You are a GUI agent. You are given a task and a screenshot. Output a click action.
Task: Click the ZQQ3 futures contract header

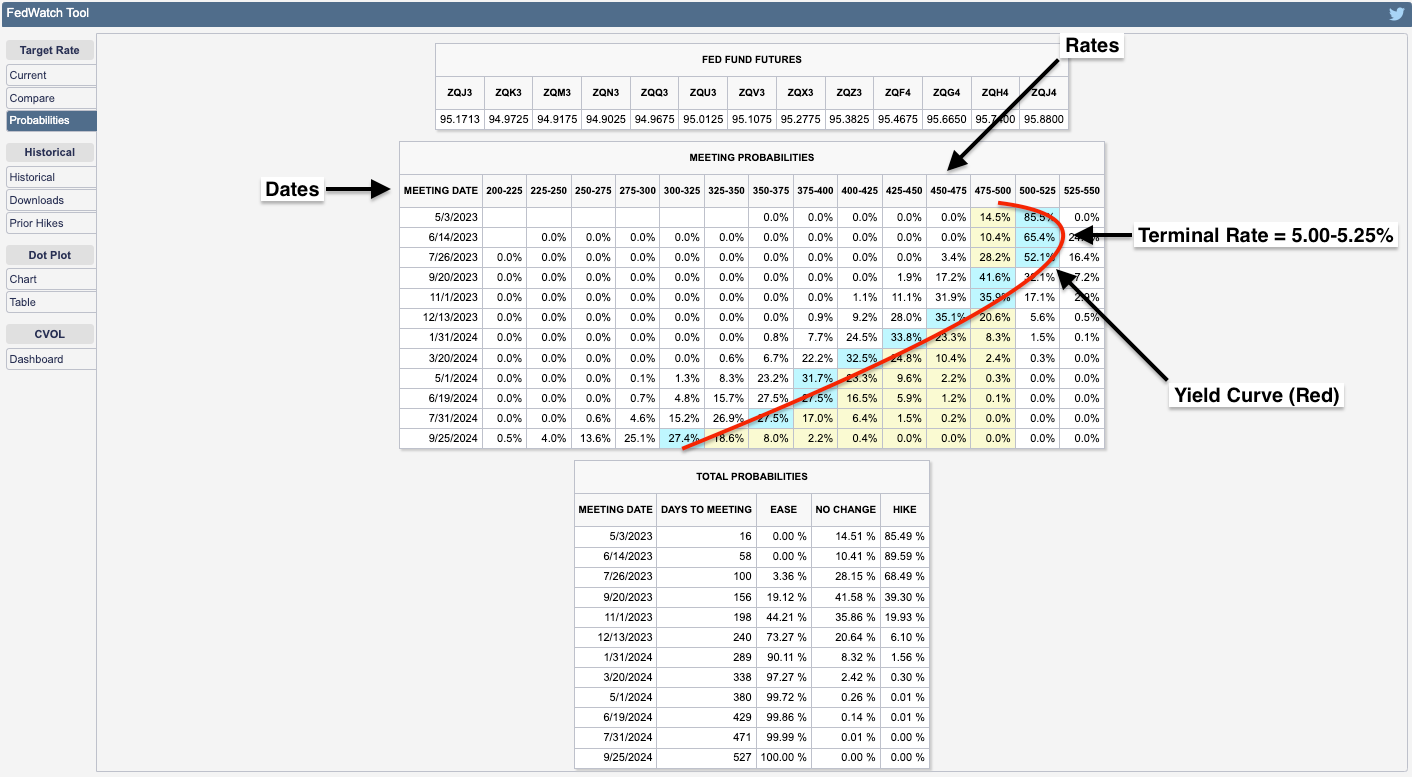coord(654,92)
